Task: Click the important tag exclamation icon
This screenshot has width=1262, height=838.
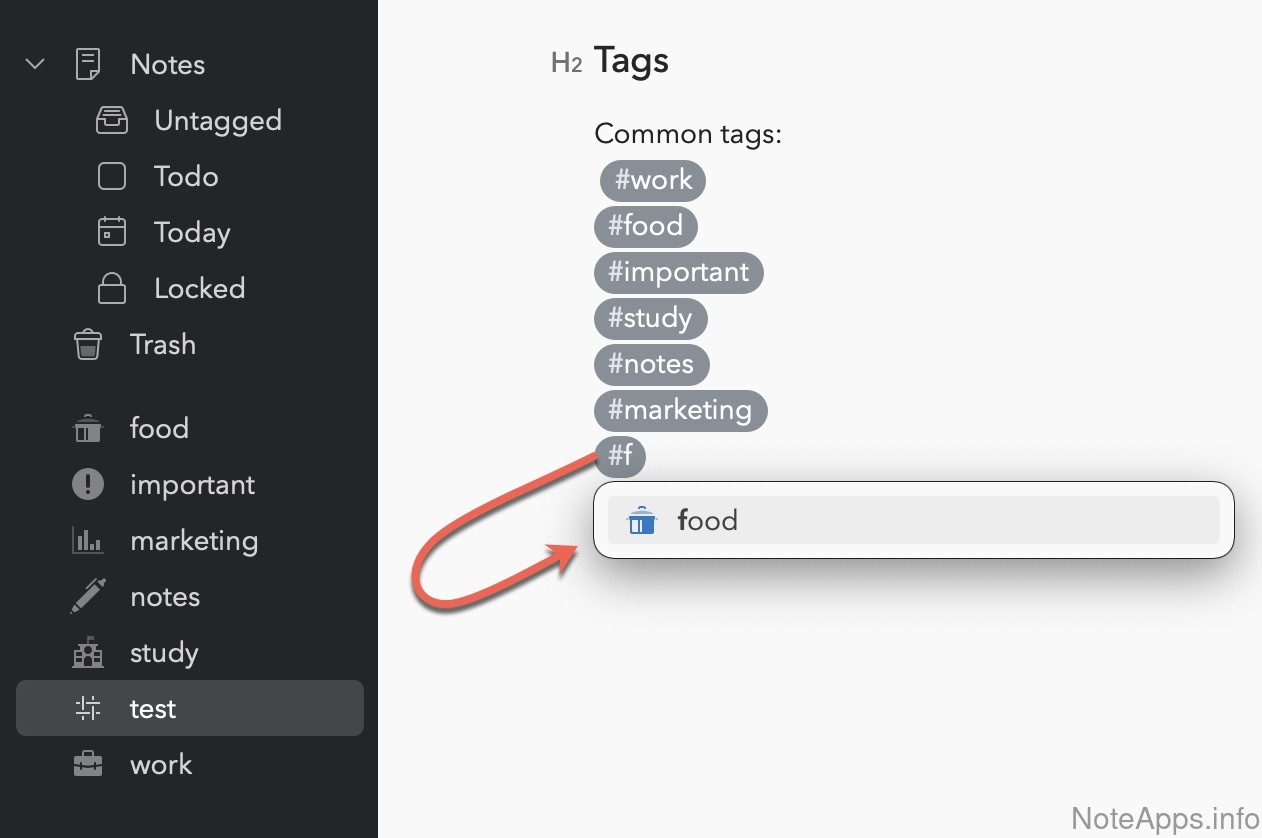Action: 88,485
